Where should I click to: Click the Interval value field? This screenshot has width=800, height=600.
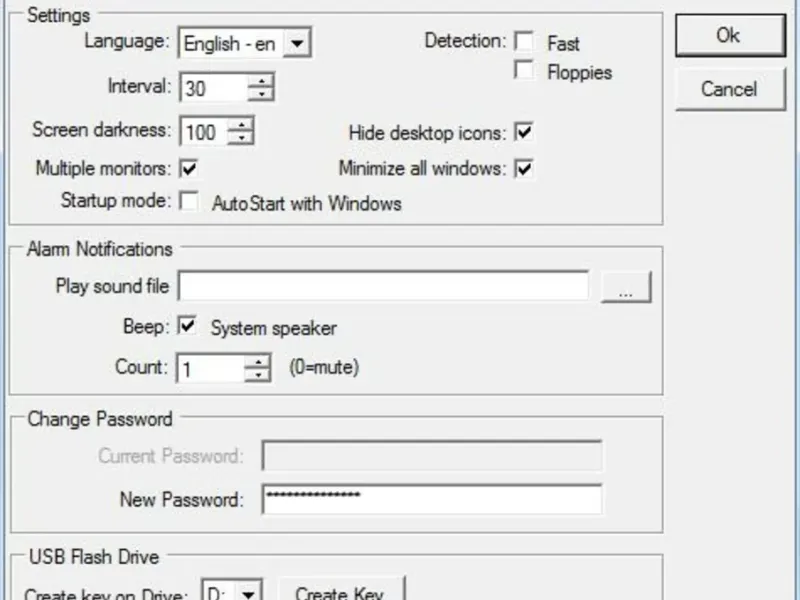tap(214, 88)
